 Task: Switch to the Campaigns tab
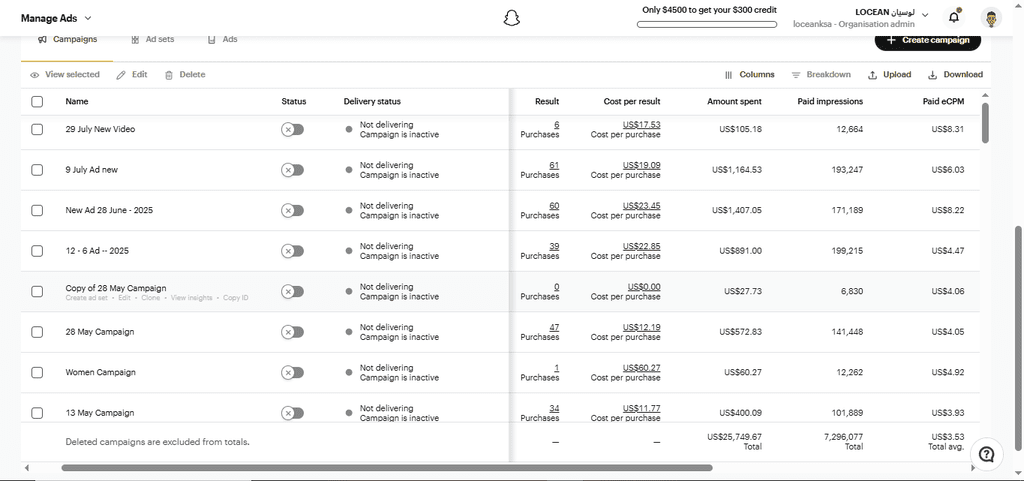point(67,40)
